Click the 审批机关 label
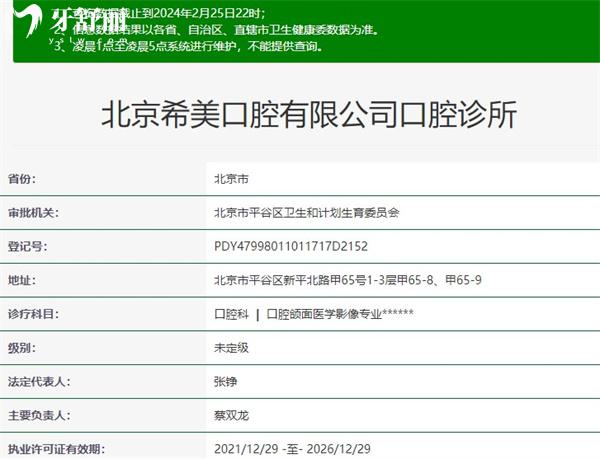600x459 pixels. click(x=34, y=213)
